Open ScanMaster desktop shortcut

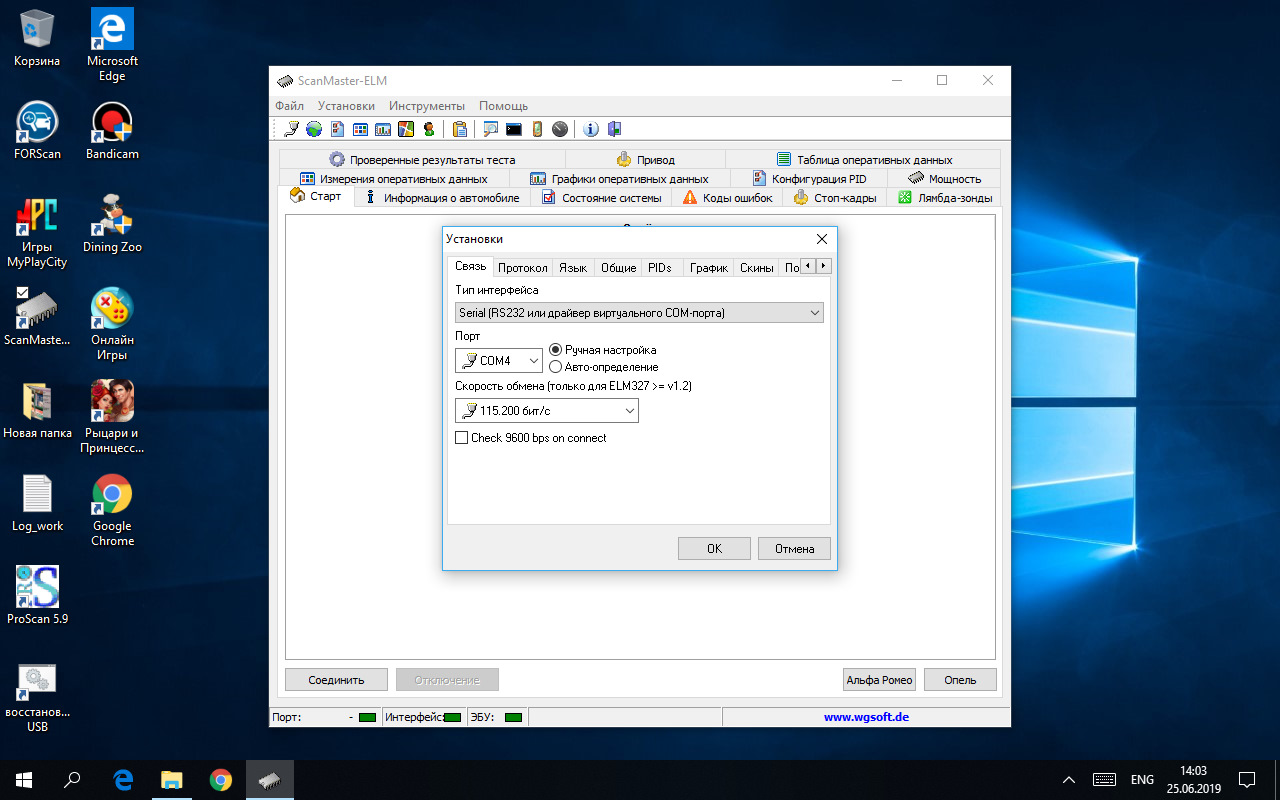tap(37, 317)
